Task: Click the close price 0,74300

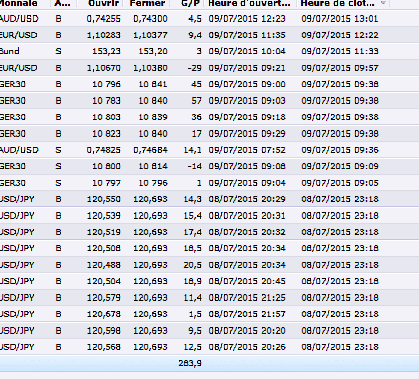Action: pyautogui.click(x=150, y=19)
